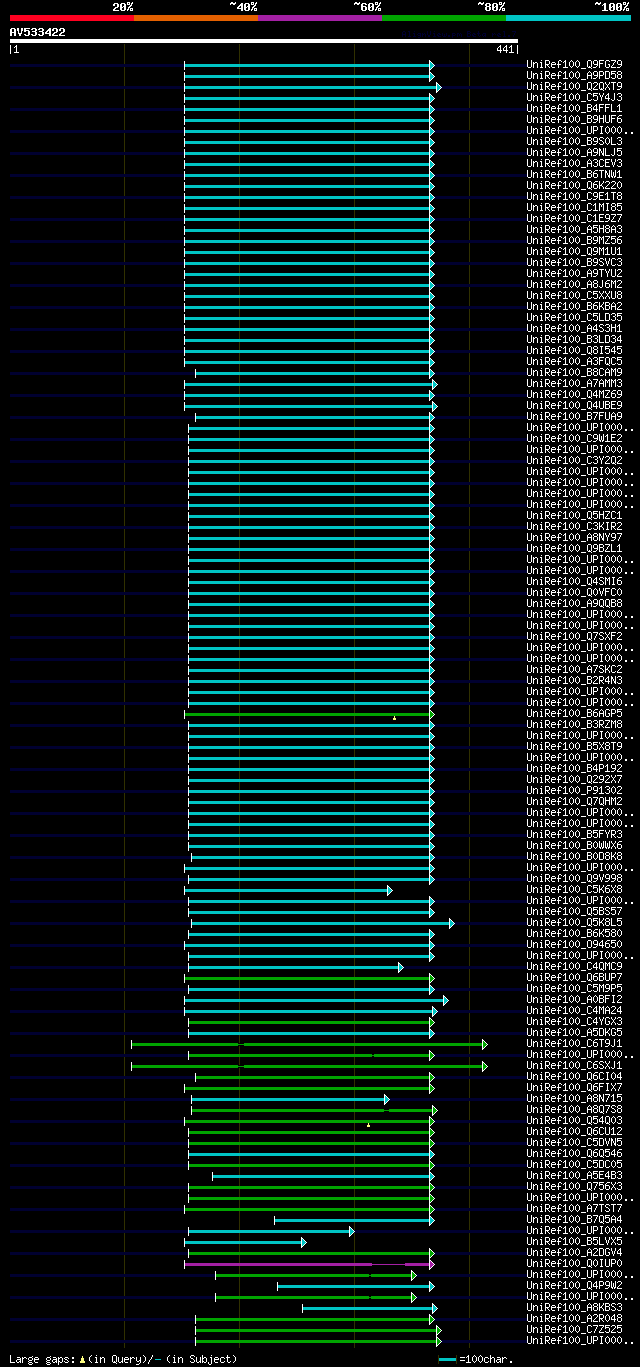This screenshot has width=640, height=1367.
Task: Select label UniRef100_A8KBS3
Action: click(574, 1307)
